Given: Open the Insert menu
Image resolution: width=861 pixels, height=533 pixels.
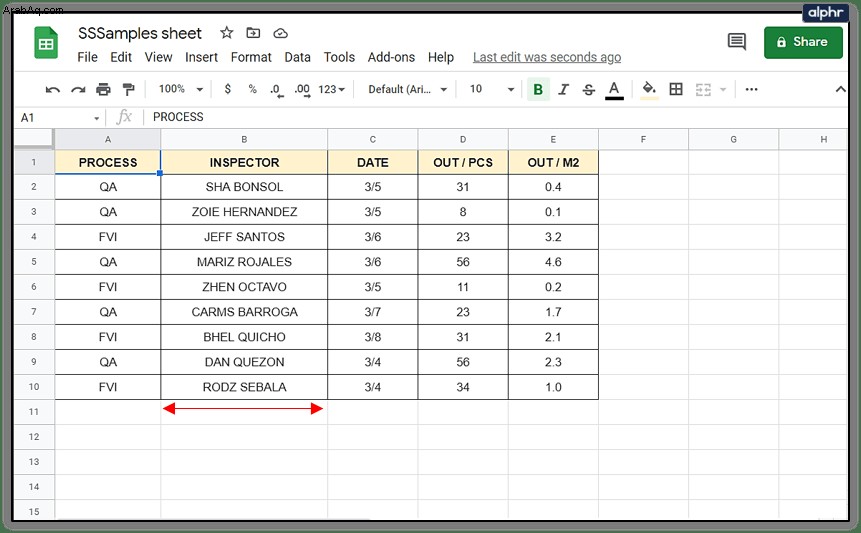Looking at the screenshot, I should [201, 57].
